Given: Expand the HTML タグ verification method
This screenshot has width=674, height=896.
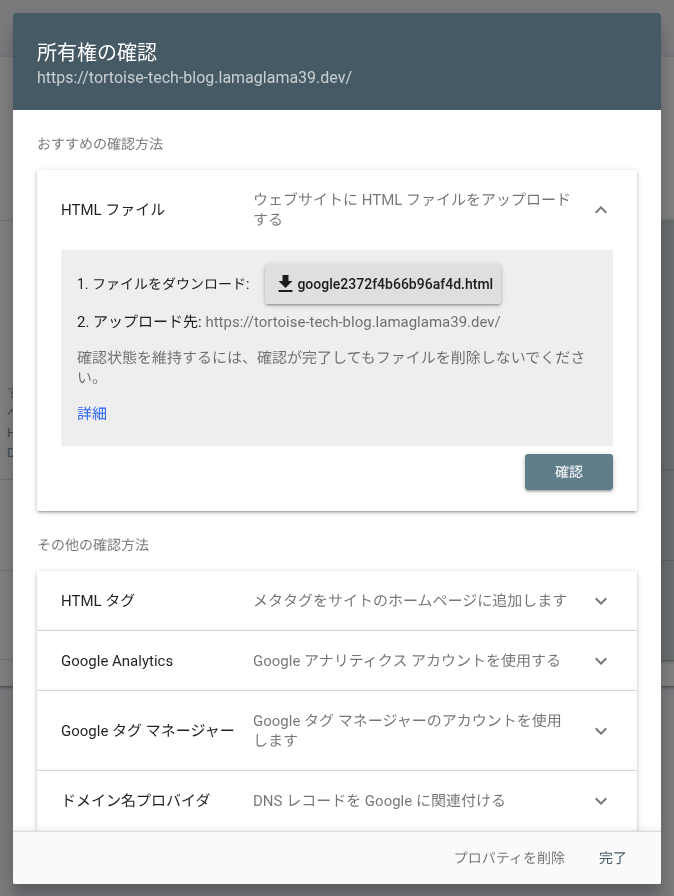Looking at the screenshot, I should tap(601, 601).
